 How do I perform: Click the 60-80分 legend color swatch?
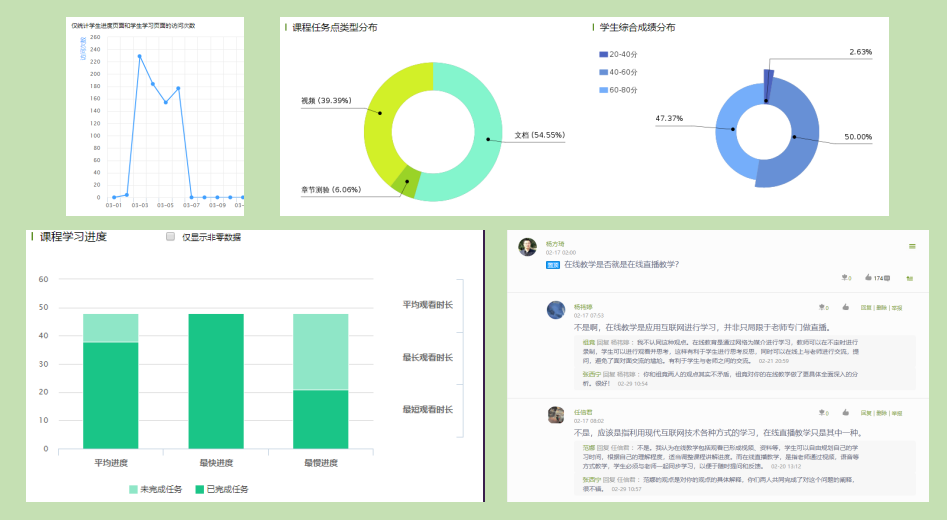(603, 90)
